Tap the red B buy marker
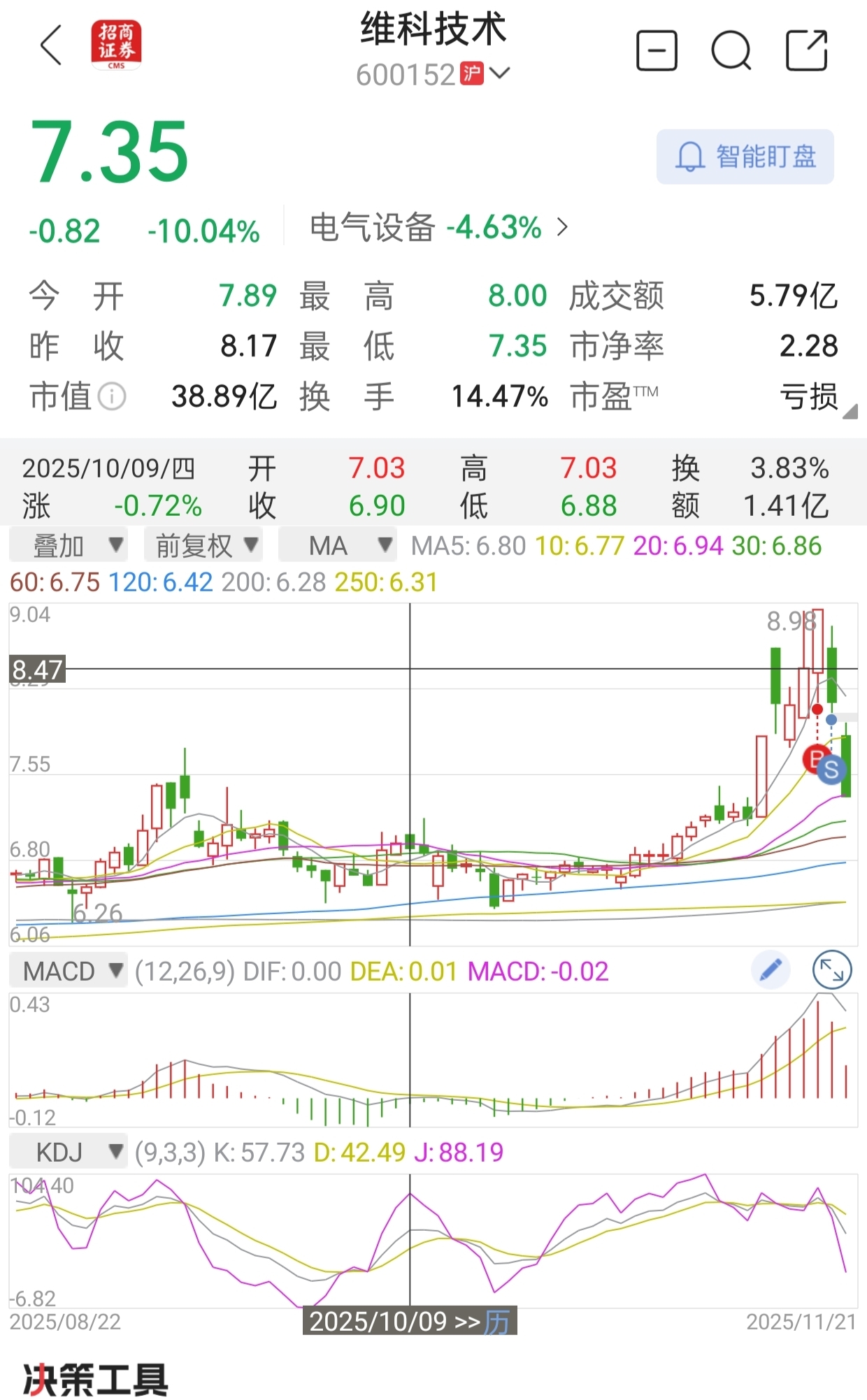This screenshot has width=867, height=1400. point(815,759)
